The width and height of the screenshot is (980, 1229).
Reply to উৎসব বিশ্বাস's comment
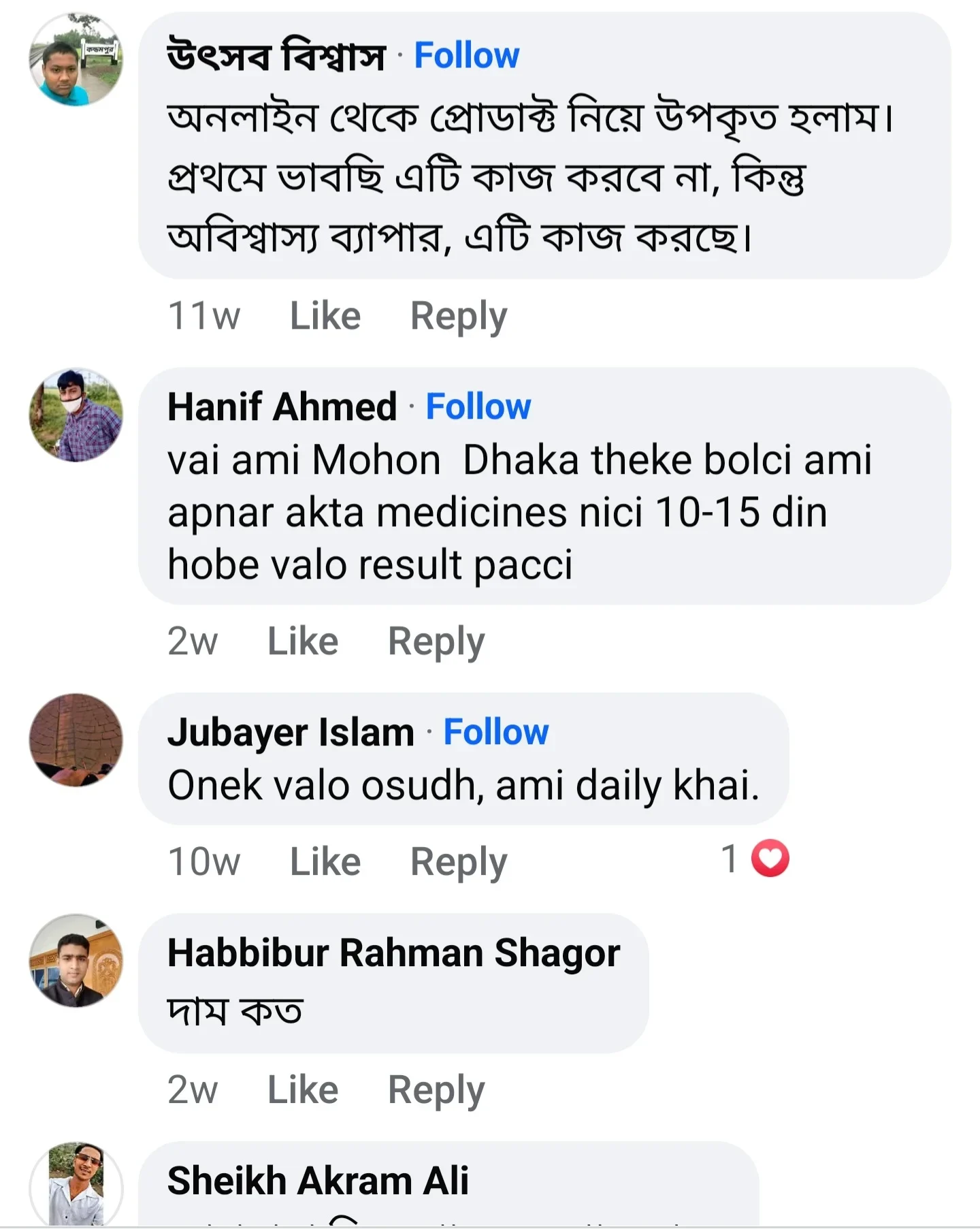click(457, 315)
